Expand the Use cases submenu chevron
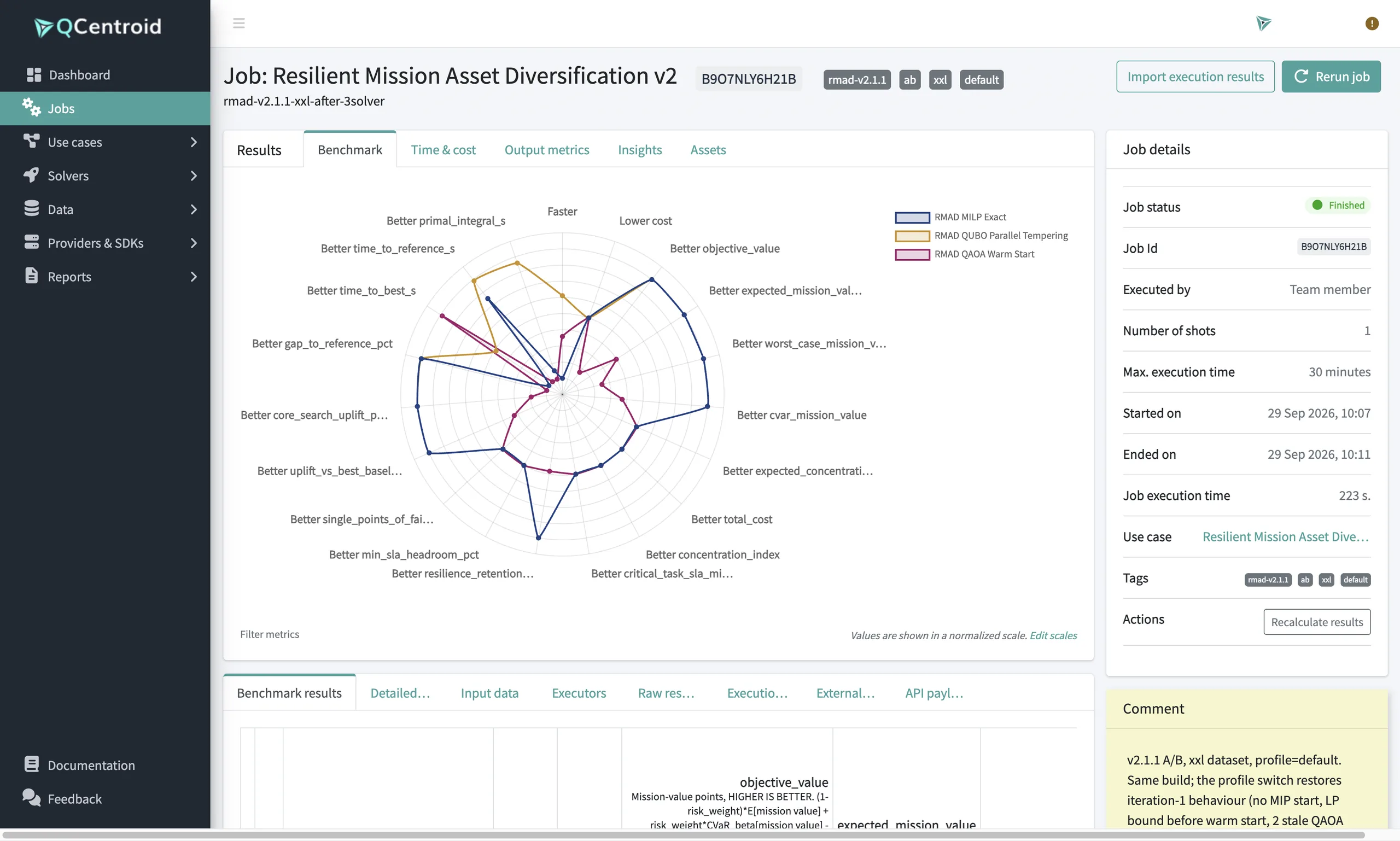 pyautogui.click(x=194, y=142)
